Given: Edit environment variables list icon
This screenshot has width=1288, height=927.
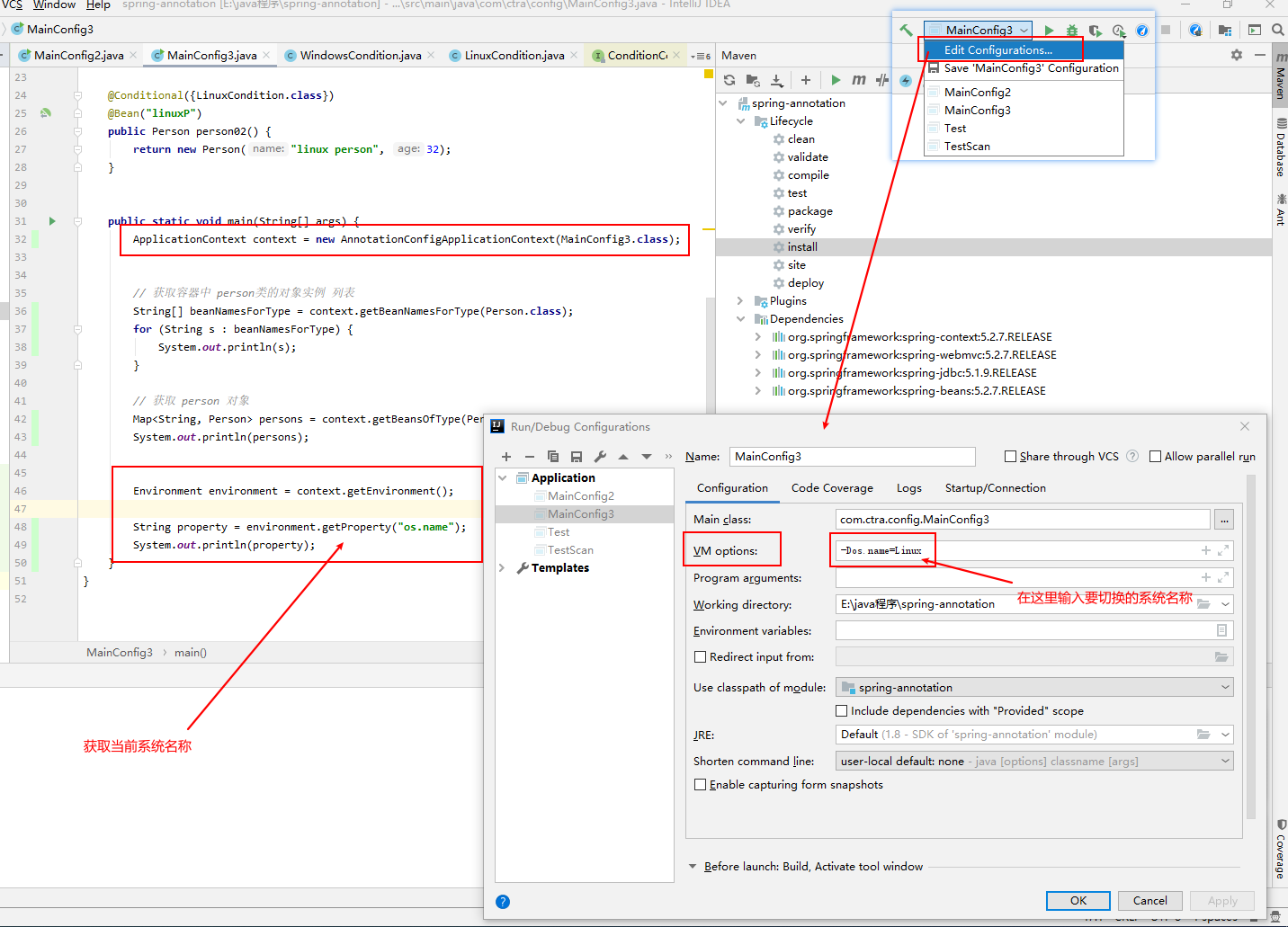Looking at the screenshot, I should (x=1221, y=630).
